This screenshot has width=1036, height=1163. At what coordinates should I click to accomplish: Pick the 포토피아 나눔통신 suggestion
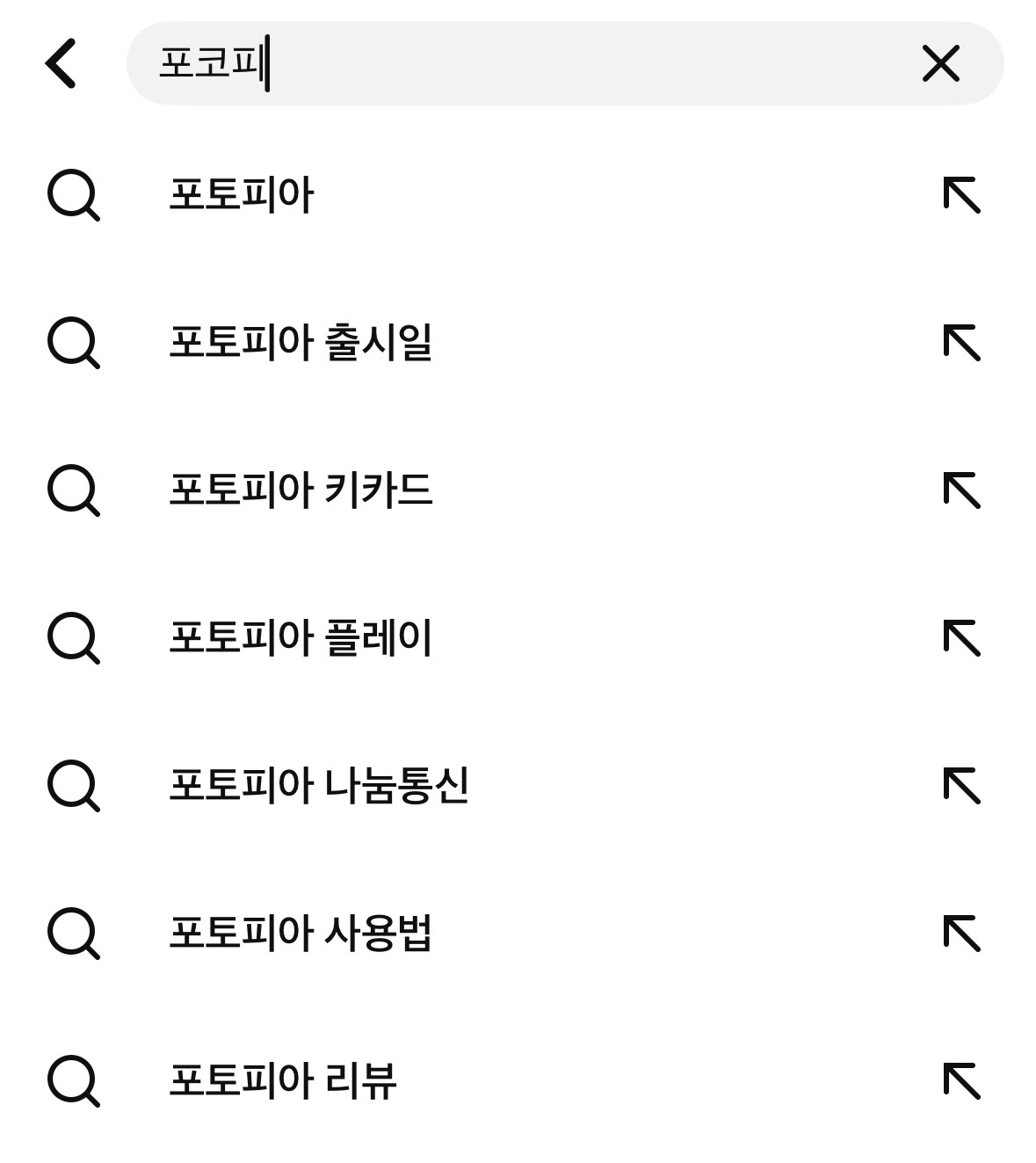(x=318, y=785)
